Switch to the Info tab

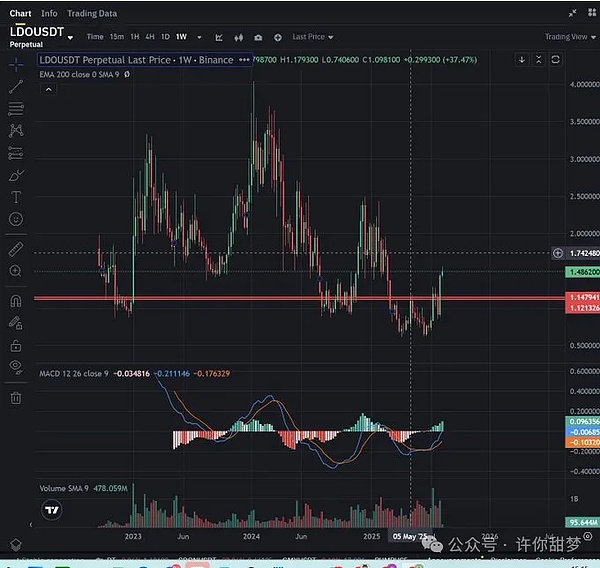coord(49,13)
